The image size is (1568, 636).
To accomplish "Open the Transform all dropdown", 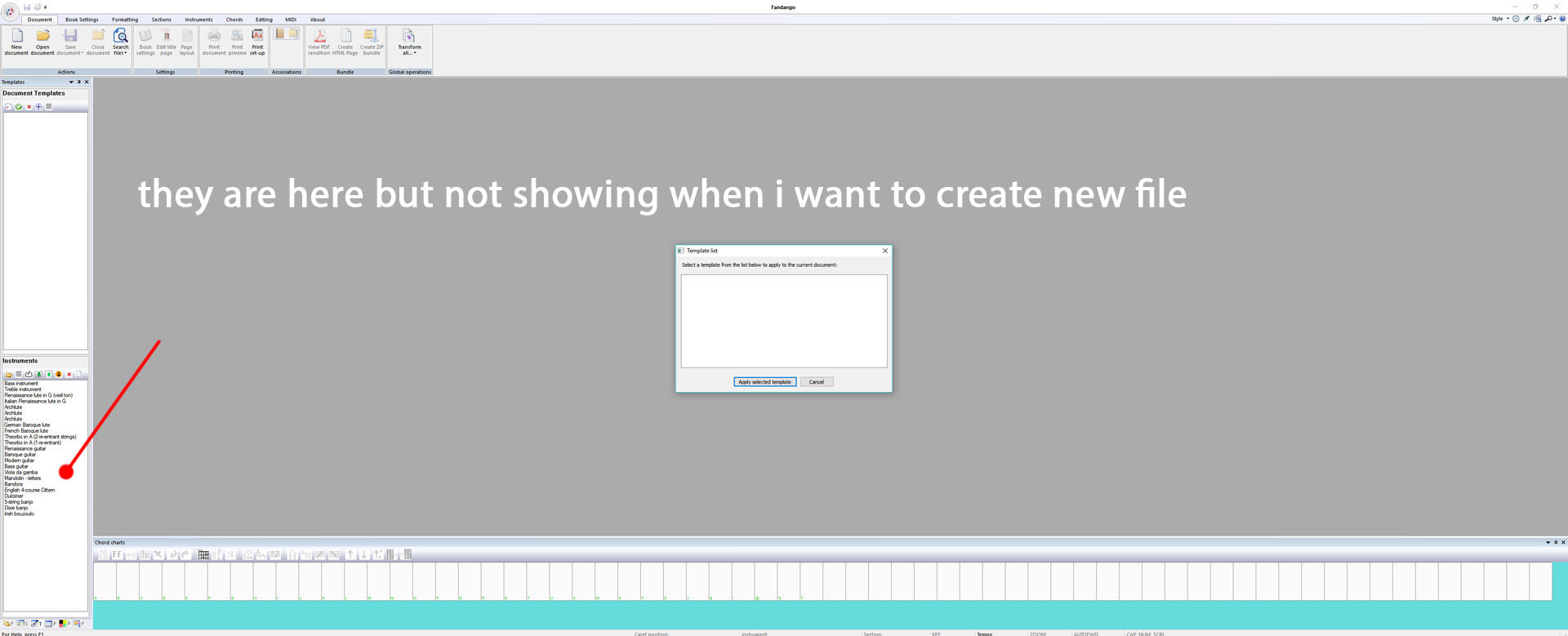I will tap(409, 52).
